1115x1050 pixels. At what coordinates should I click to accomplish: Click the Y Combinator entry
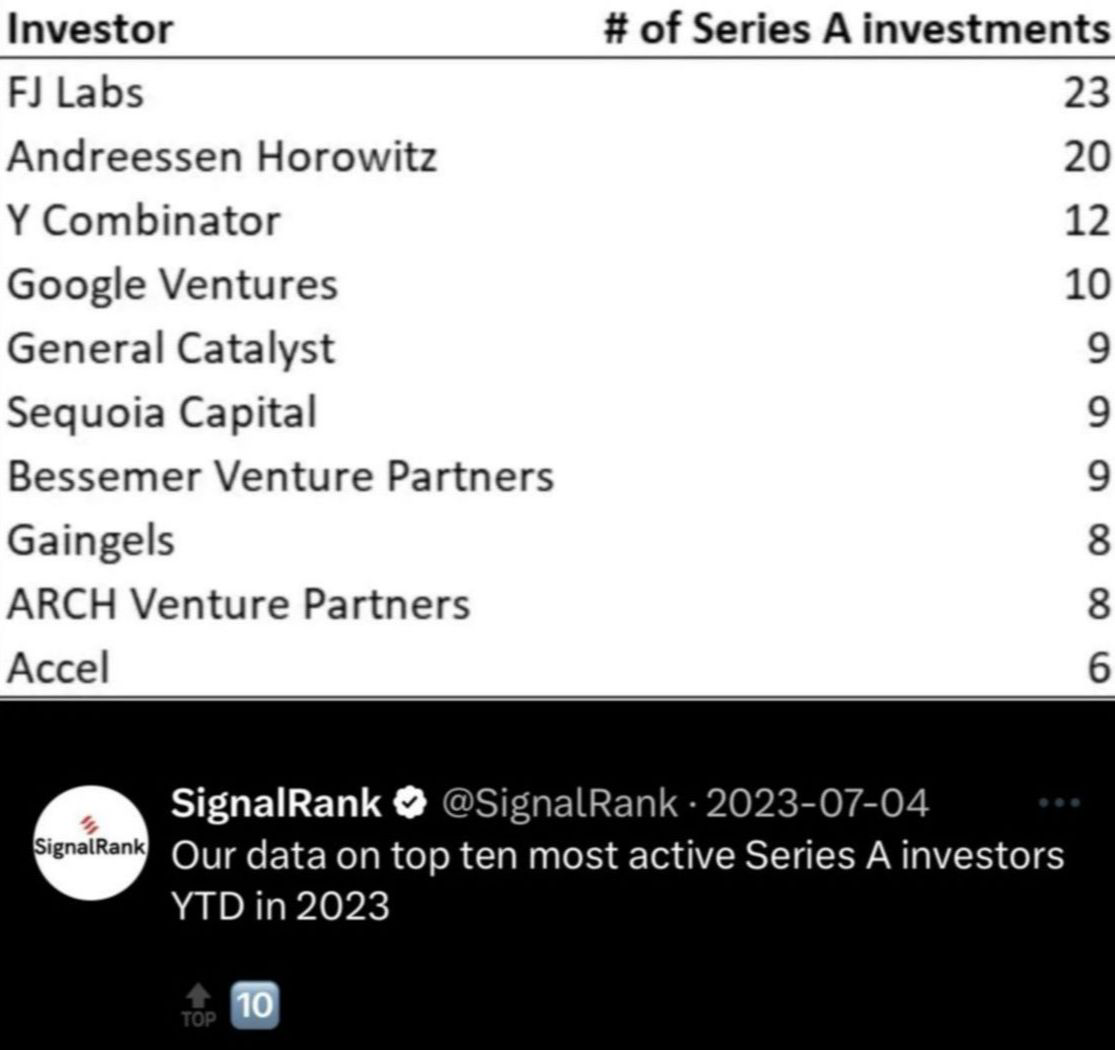[x=144, y=220]
